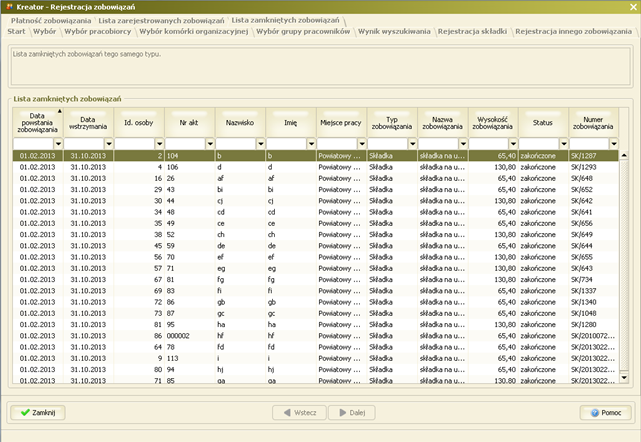The image size is (641, 442).
Task: Open filter dropdown for Miejsce pracy column
Action: click(362, 144)
